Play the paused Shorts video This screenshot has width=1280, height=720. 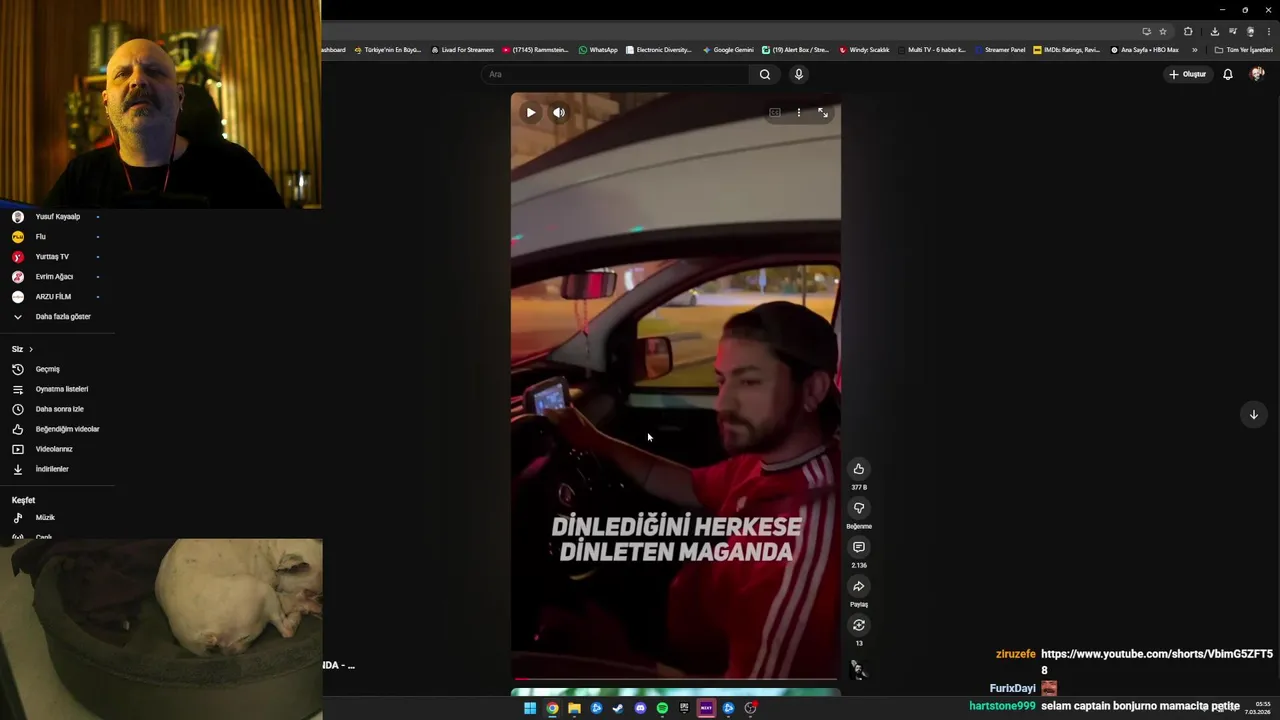click(x=531, y=113)
